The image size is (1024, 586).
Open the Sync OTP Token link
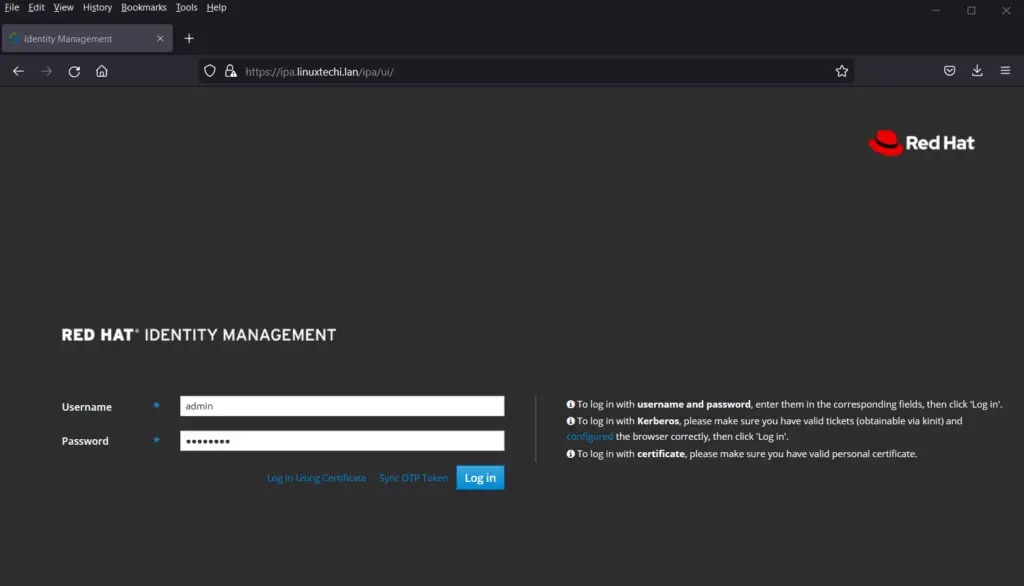[413, 478]
